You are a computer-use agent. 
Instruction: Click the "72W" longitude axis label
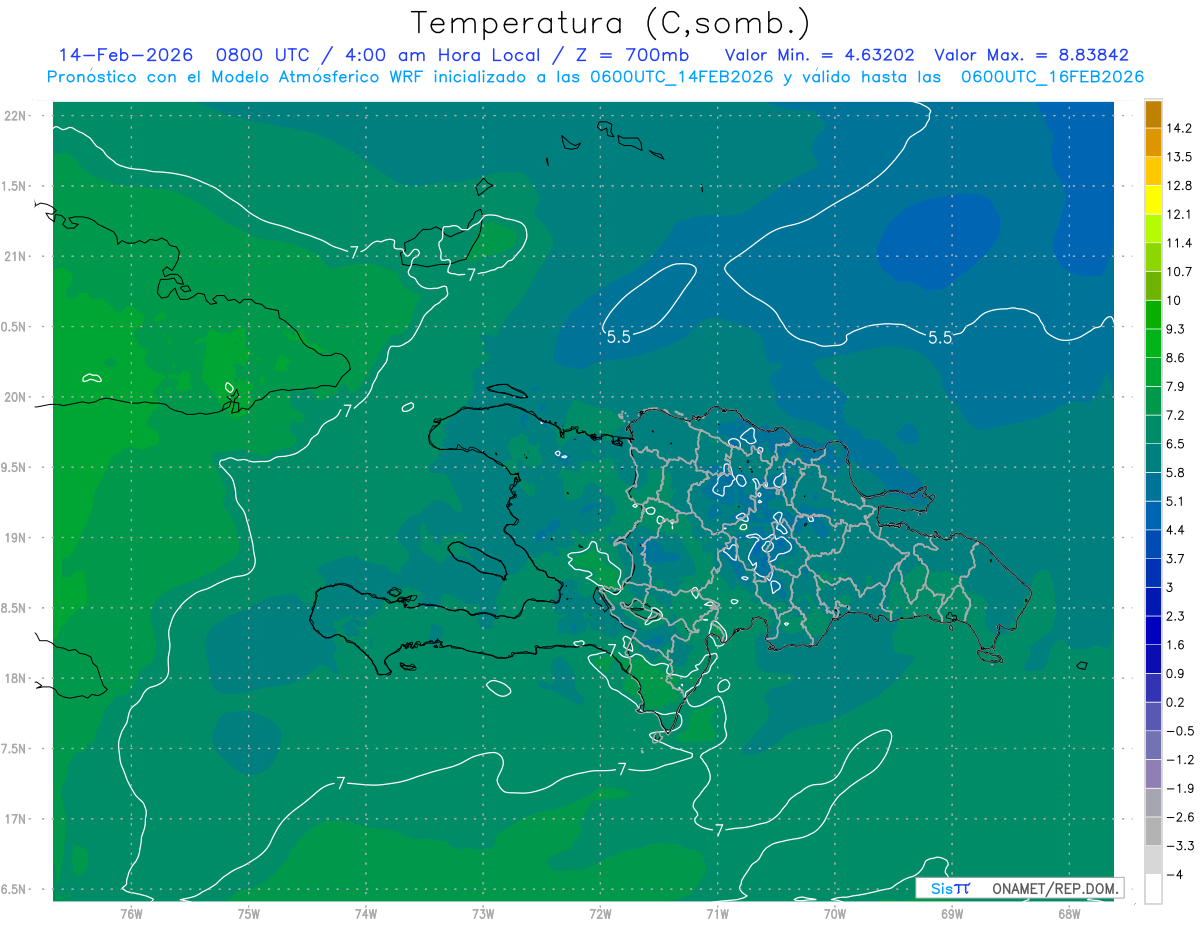600,914
